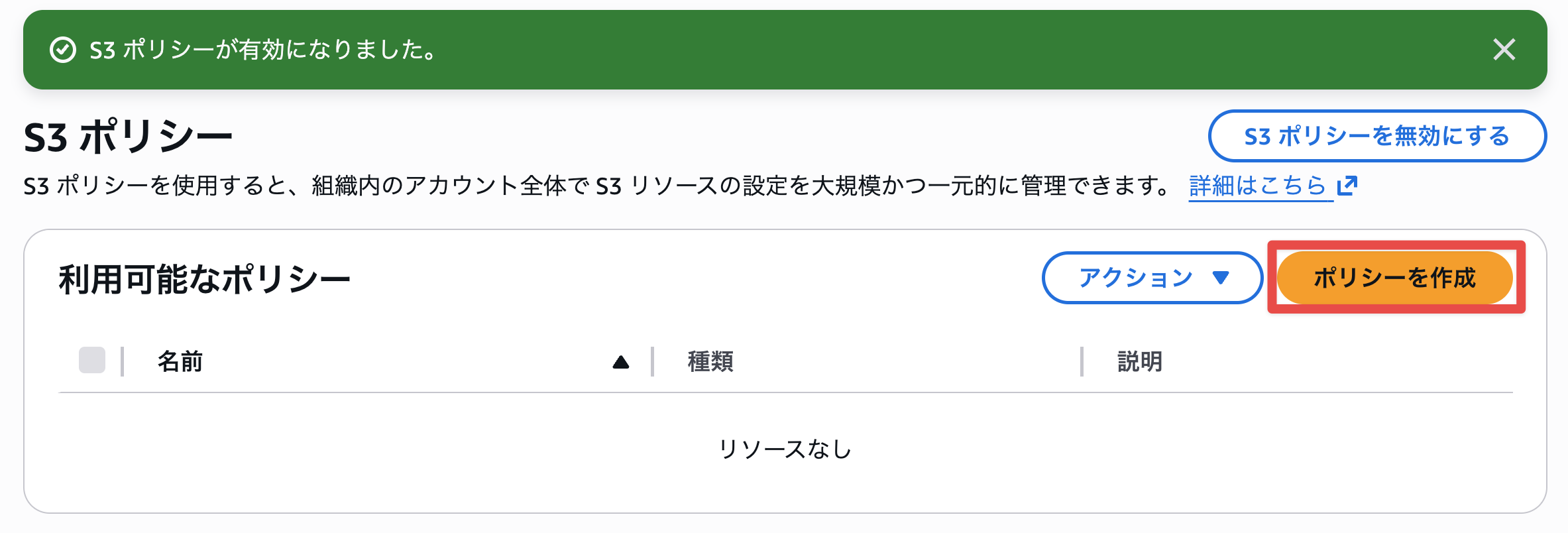Viewport: 1568px width, 533px height.
Task: Dismiss the green success banner
Action: (x=1504, y=50)
